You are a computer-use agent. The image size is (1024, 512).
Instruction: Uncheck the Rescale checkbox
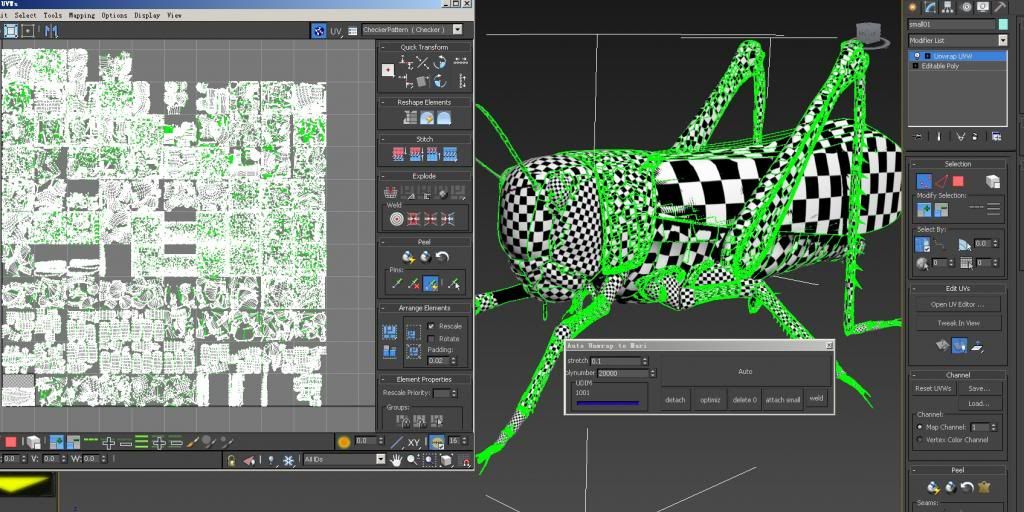(x=431, y=326)
